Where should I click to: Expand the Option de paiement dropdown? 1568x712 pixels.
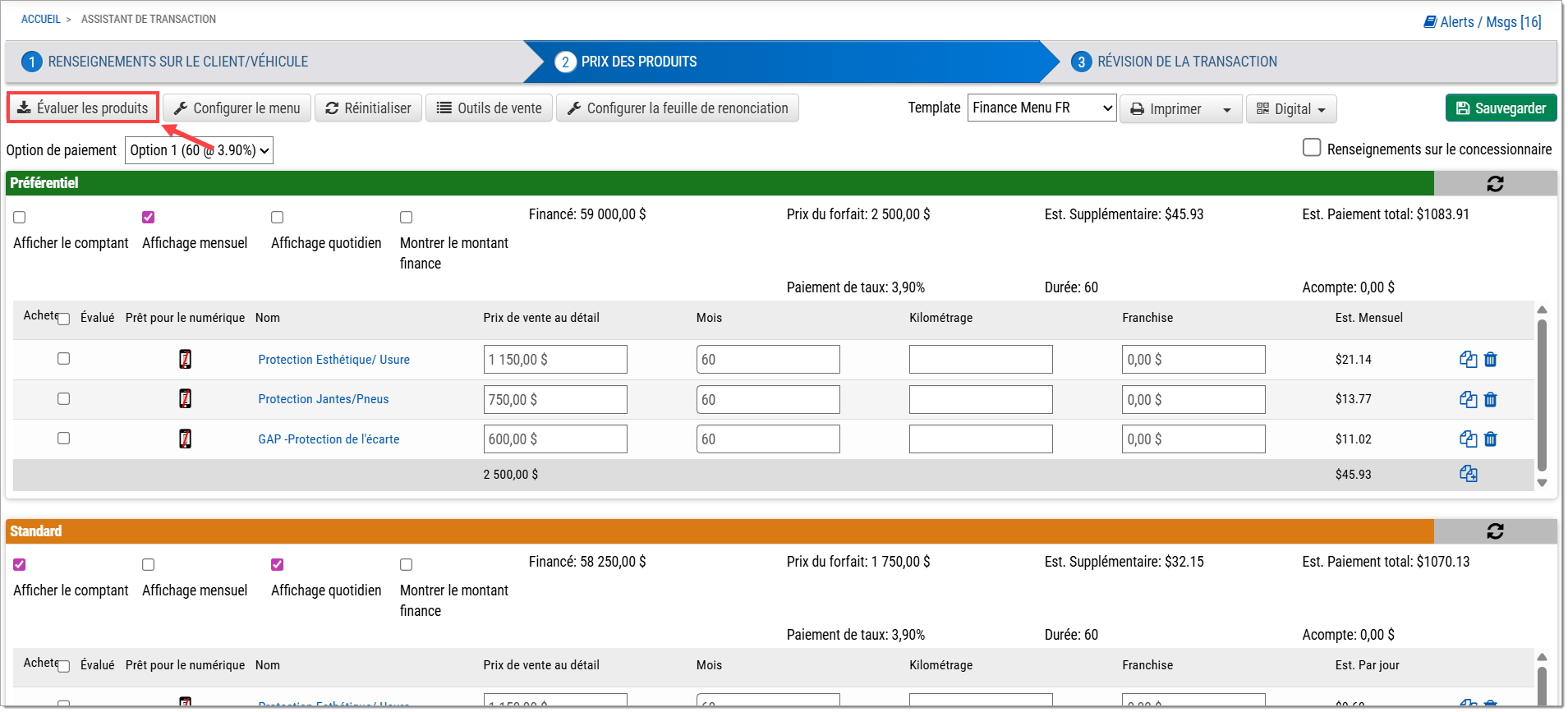click(199, 151)
